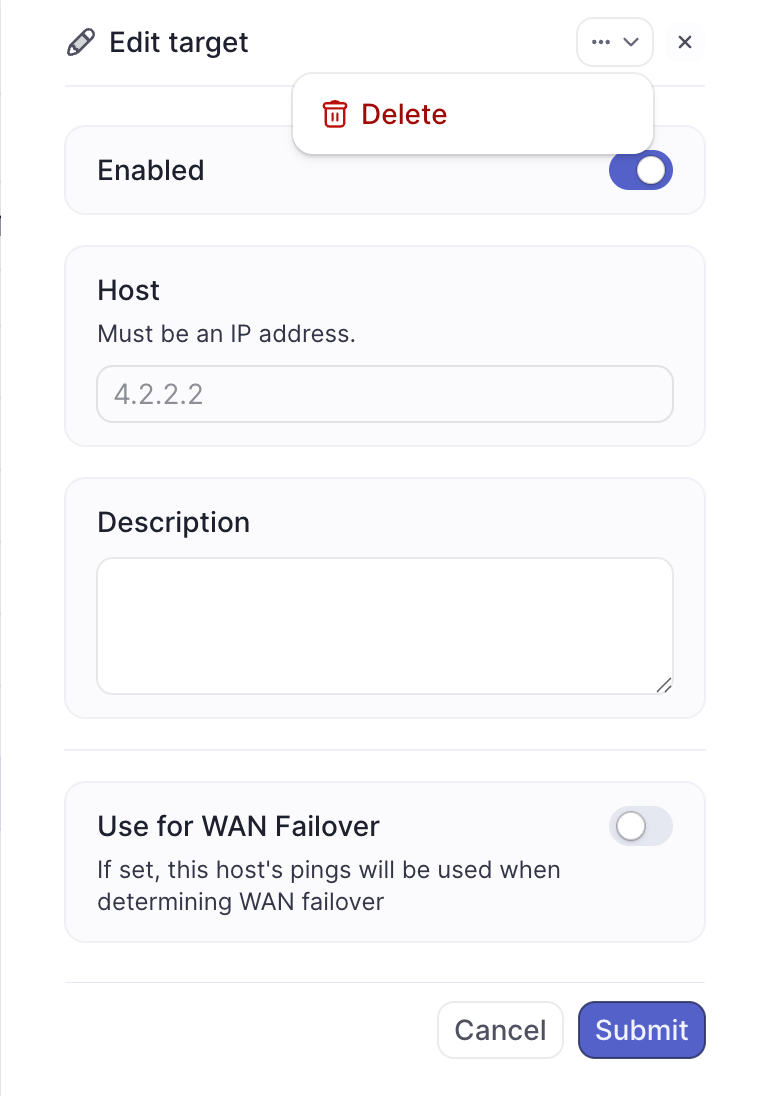Screen dimensions: 769x1096
Task: Click the red trash can icon
Action: pos(334,114)
